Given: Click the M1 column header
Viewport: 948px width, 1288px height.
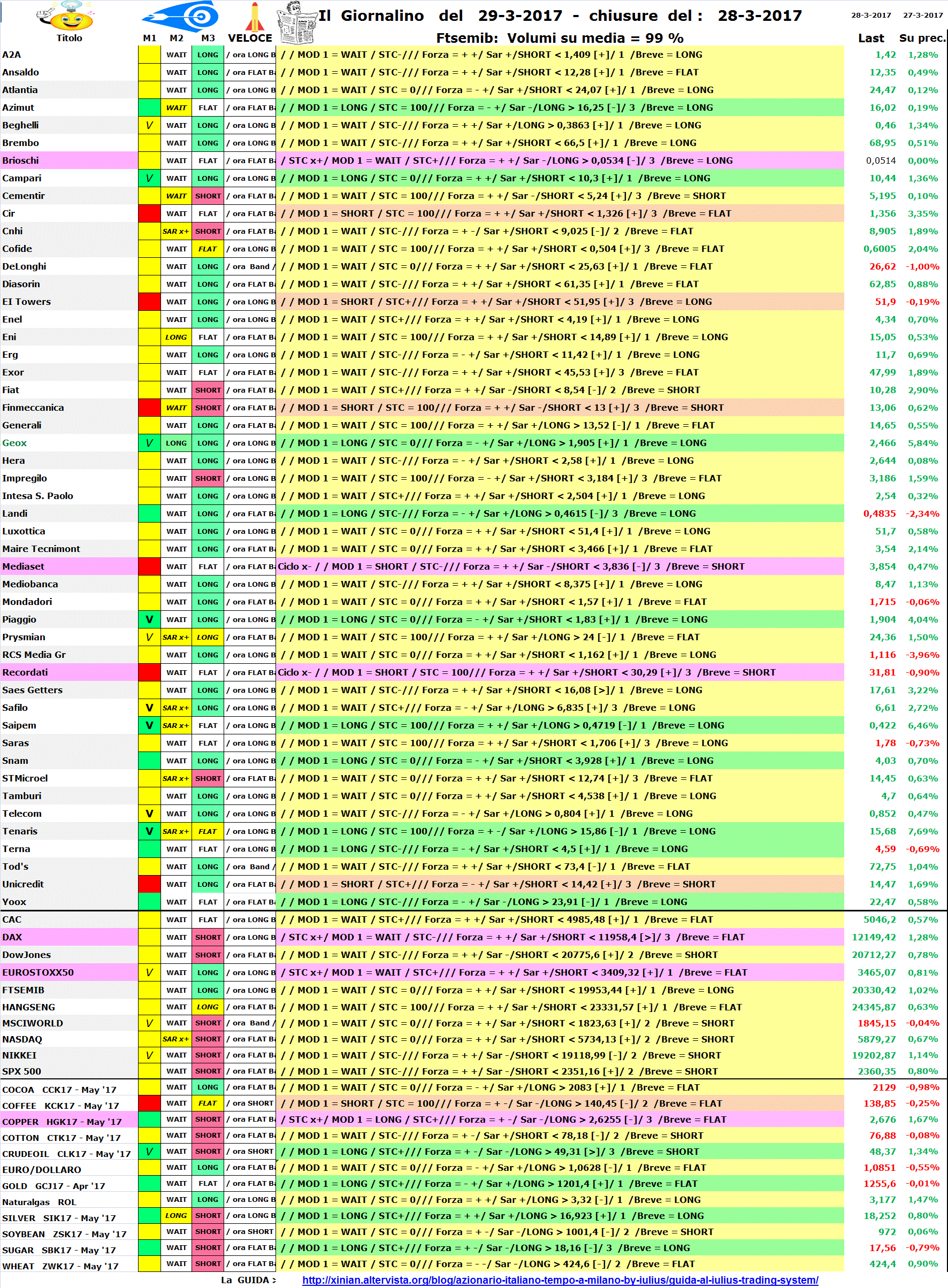Looking at the screenshot, I should [149, 38].
